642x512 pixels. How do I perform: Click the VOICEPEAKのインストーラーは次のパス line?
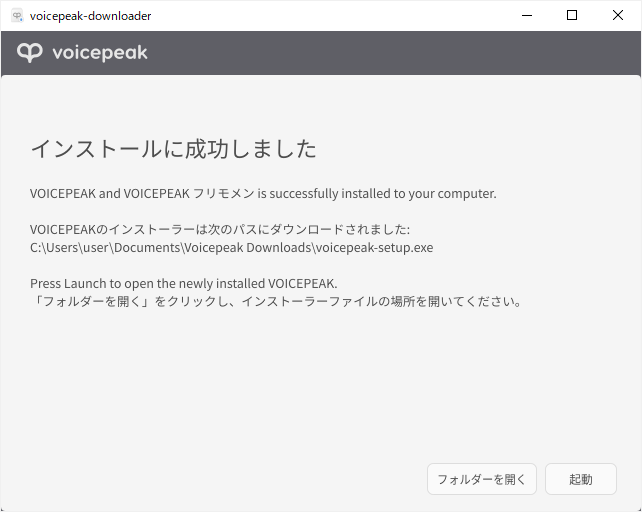tap(220, 229)
